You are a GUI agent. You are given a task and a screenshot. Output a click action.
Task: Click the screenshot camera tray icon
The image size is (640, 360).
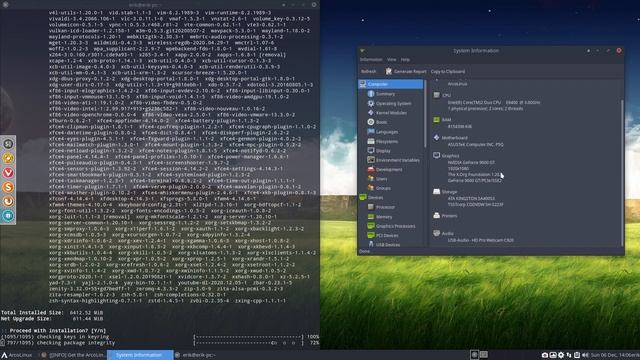545,355
